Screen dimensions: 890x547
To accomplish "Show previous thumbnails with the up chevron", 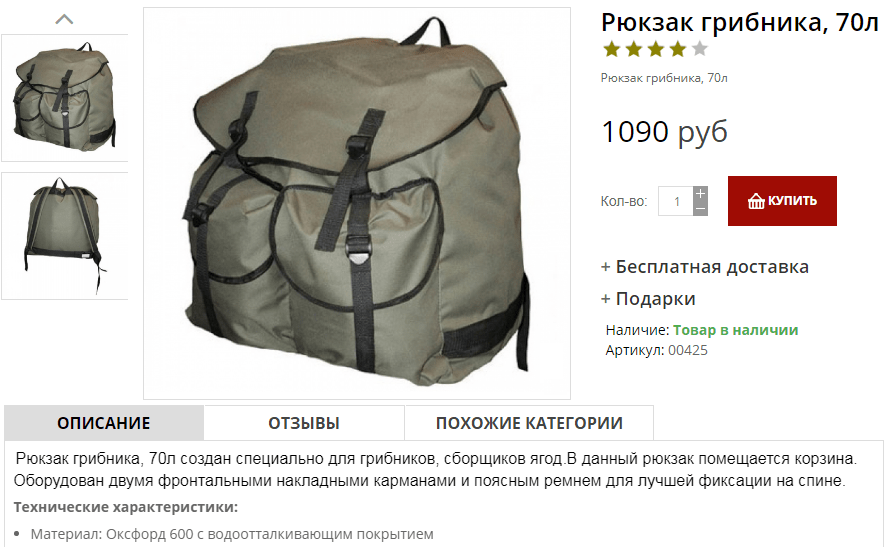I will (64, 20).
